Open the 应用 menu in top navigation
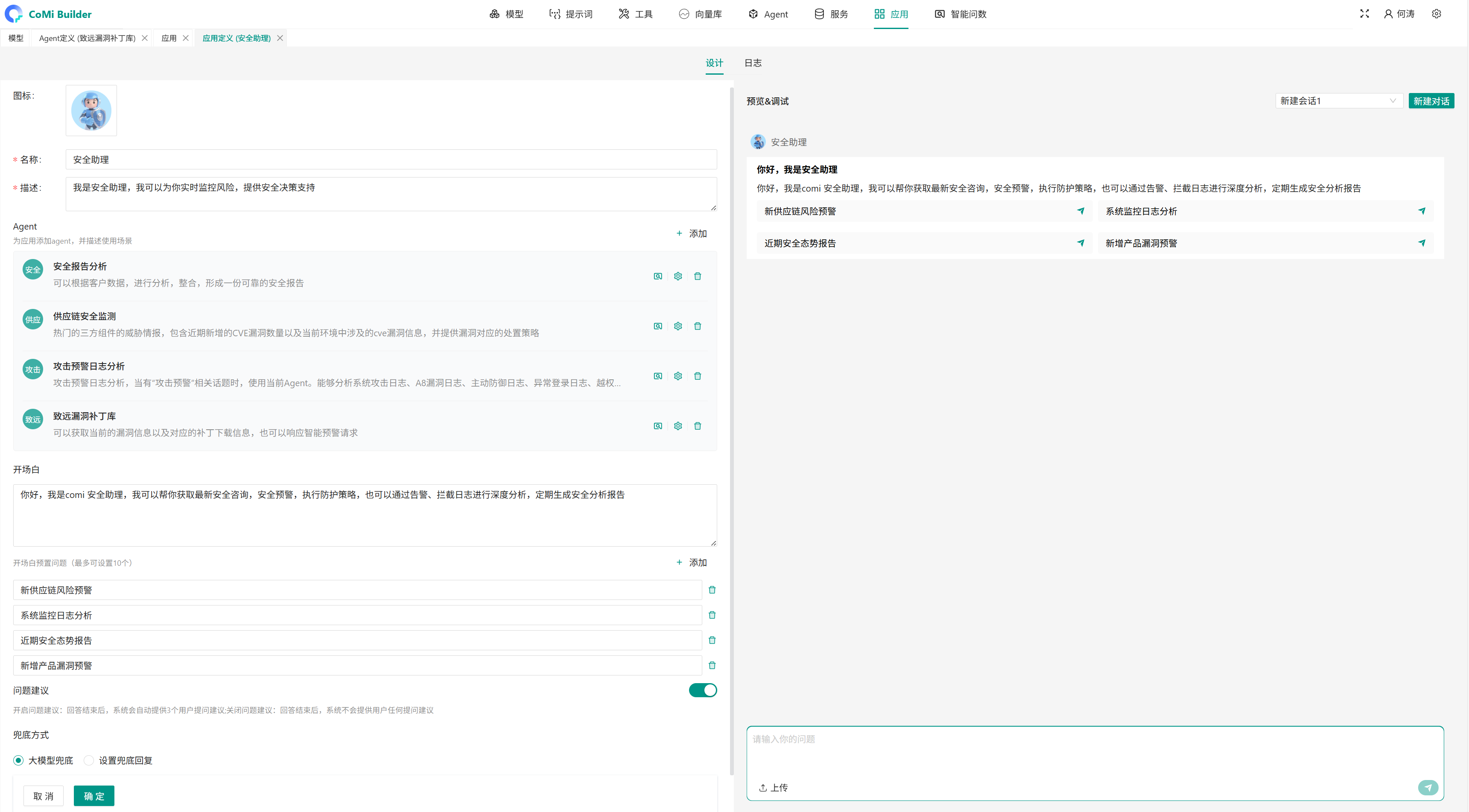 click(x=891, y=14)
